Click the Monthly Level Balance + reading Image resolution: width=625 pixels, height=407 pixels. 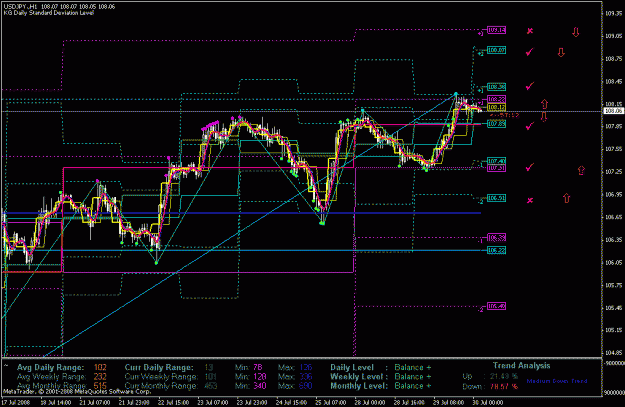point(413,386)
